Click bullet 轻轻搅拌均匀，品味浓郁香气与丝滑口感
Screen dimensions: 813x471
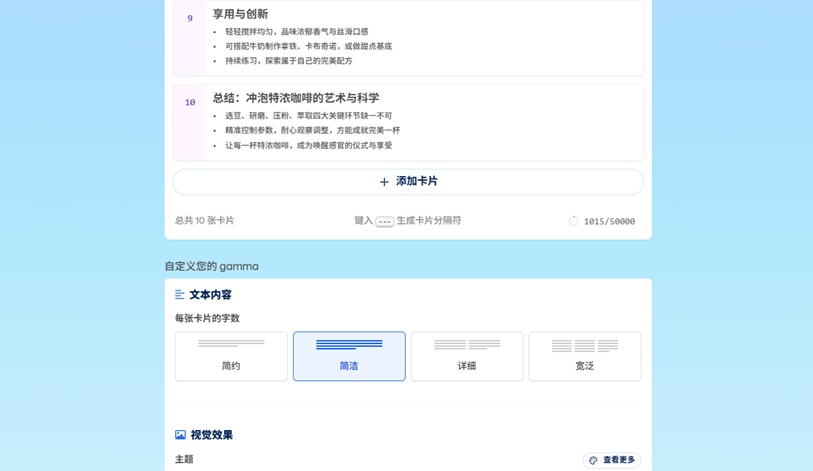pyautogui.click(x=297, y=32)
